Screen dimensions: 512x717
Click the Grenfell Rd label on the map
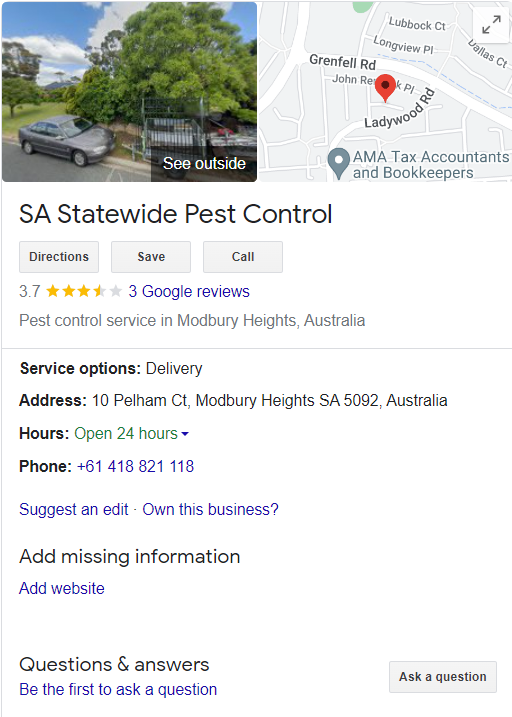(342, 61)
